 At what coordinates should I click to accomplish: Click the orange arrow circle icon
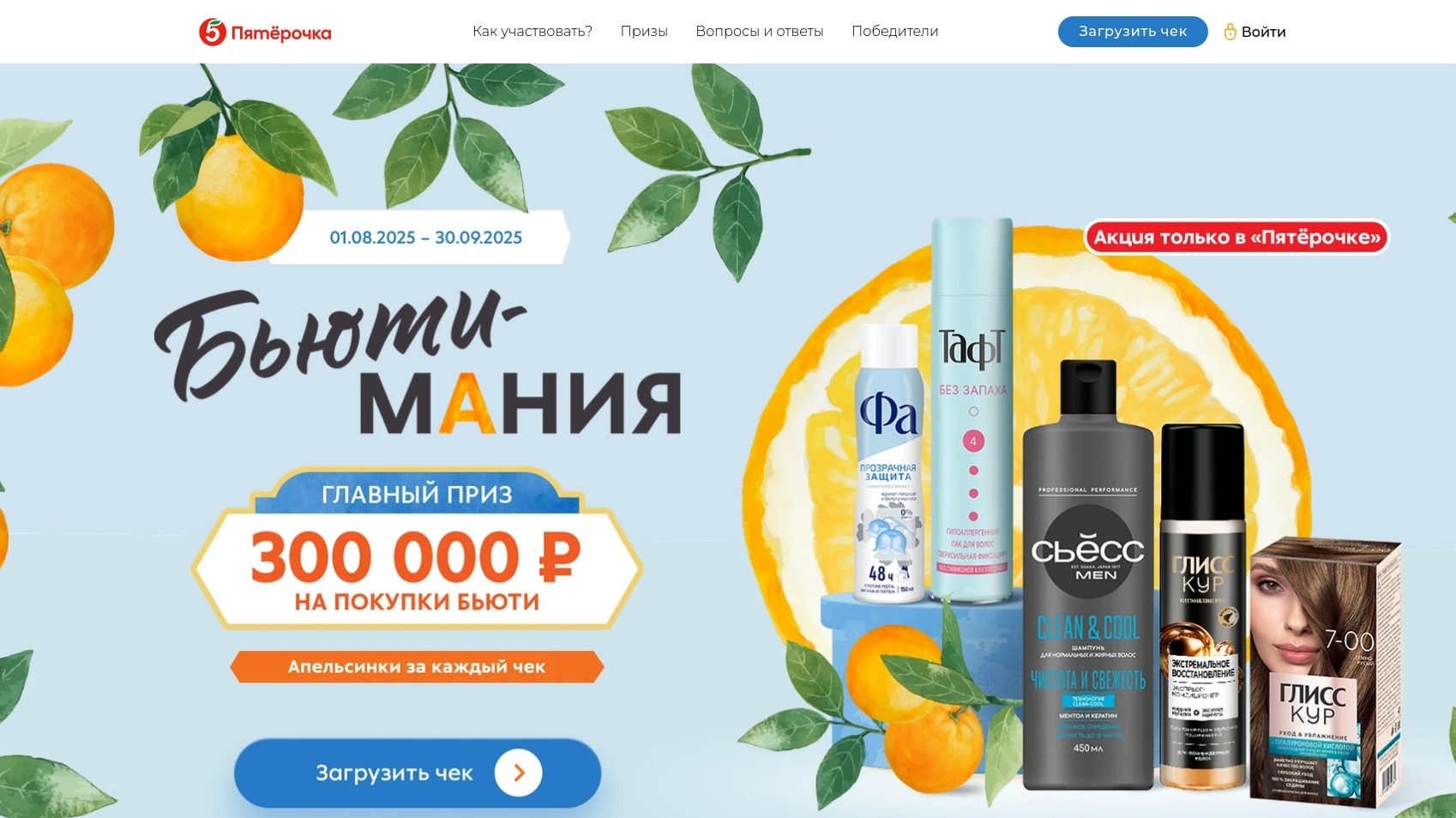(x=518, y=773)
